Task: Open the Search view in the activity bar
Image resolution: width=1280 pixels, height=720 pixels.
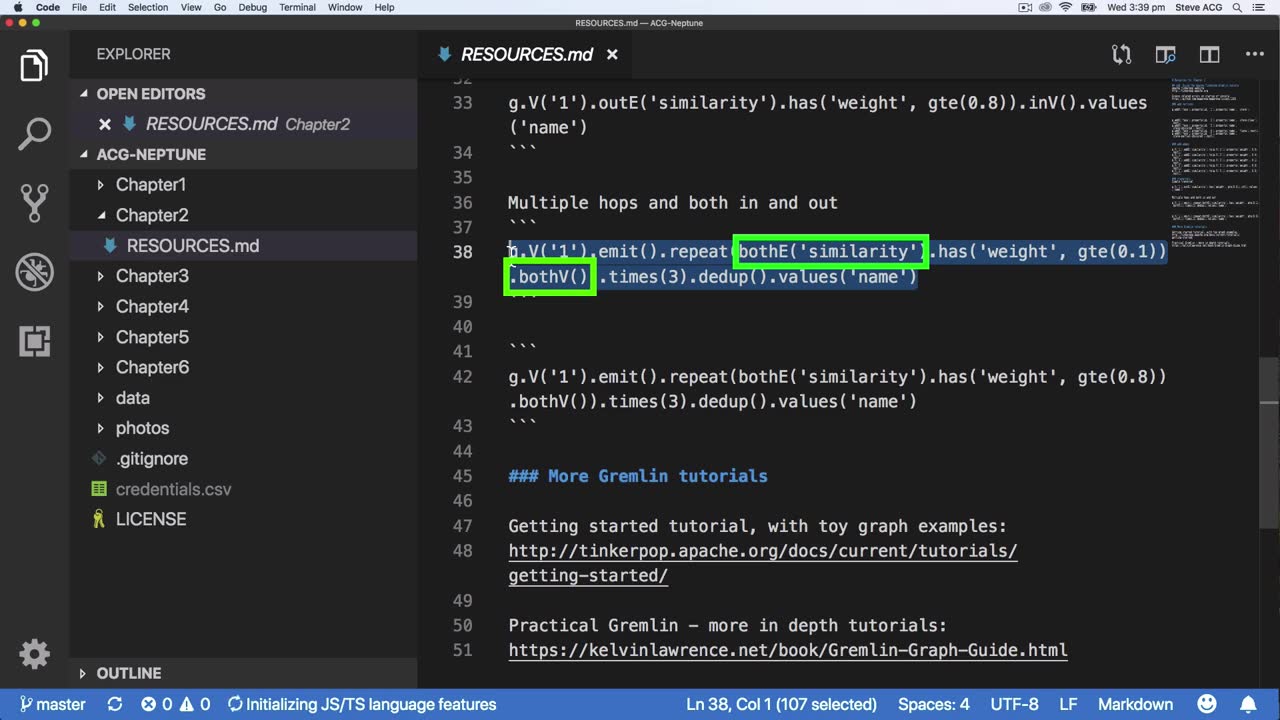Action: point(34,133)
